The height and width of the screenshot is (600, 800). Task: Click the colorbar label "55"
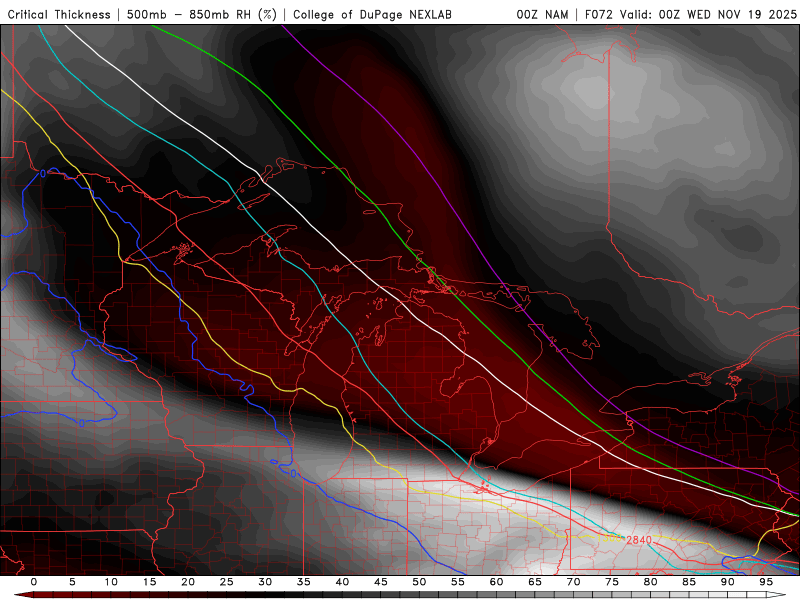(x=458, y=582)
